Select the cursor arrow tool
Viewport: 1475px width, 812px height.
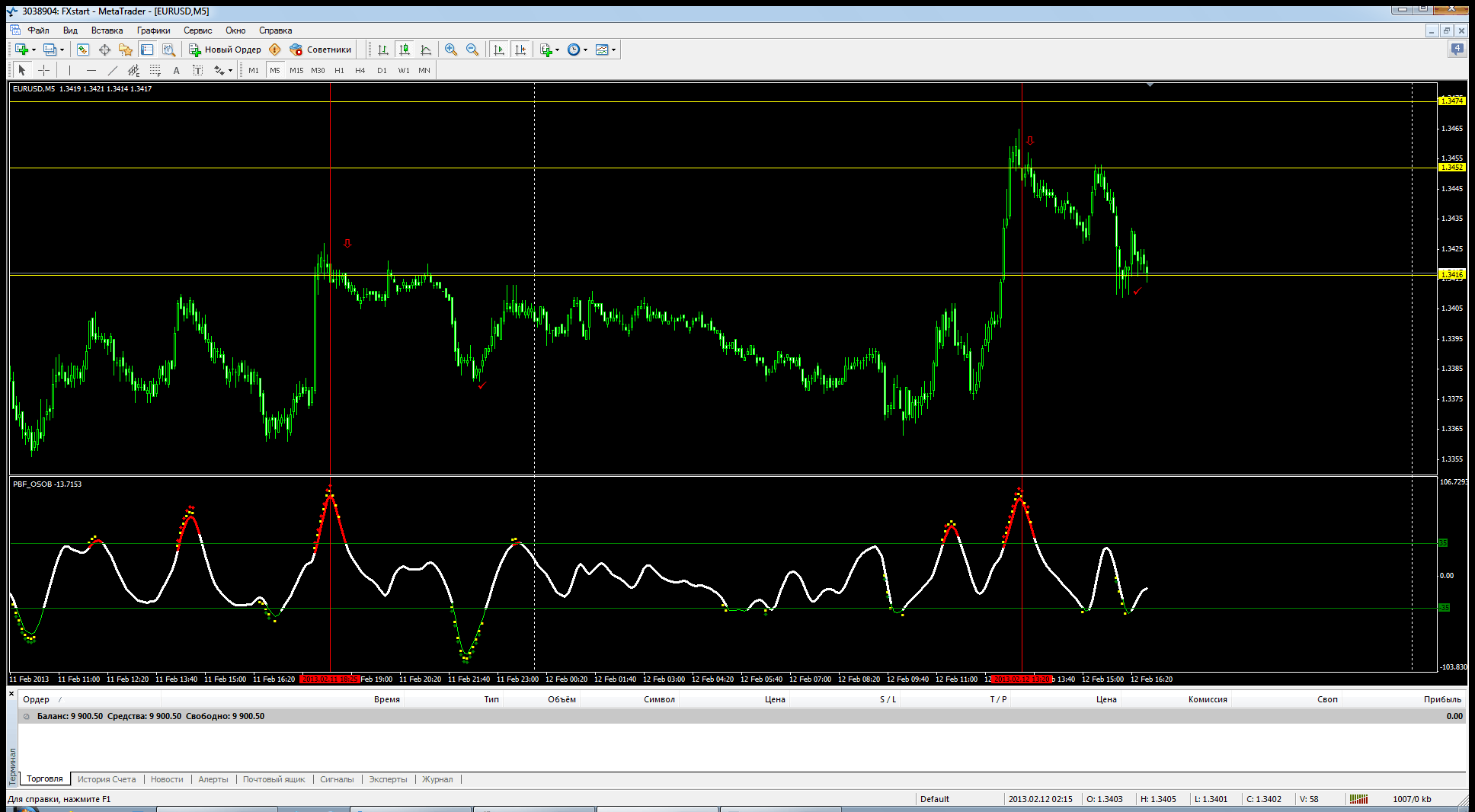[22, 70]
